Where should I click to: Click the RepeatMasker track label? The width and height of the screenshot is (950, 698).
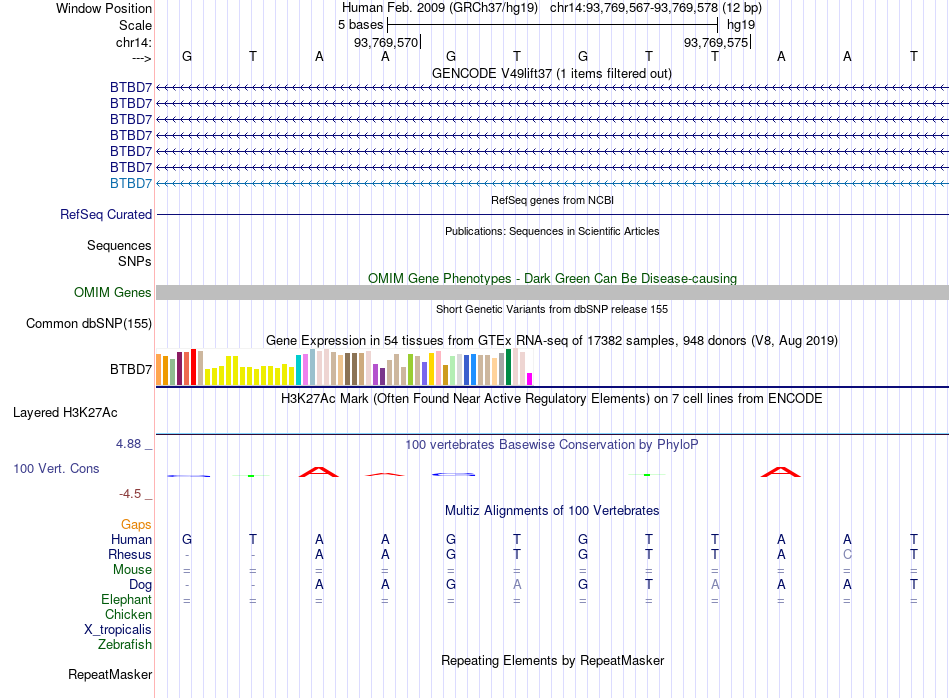coord(110,674)
